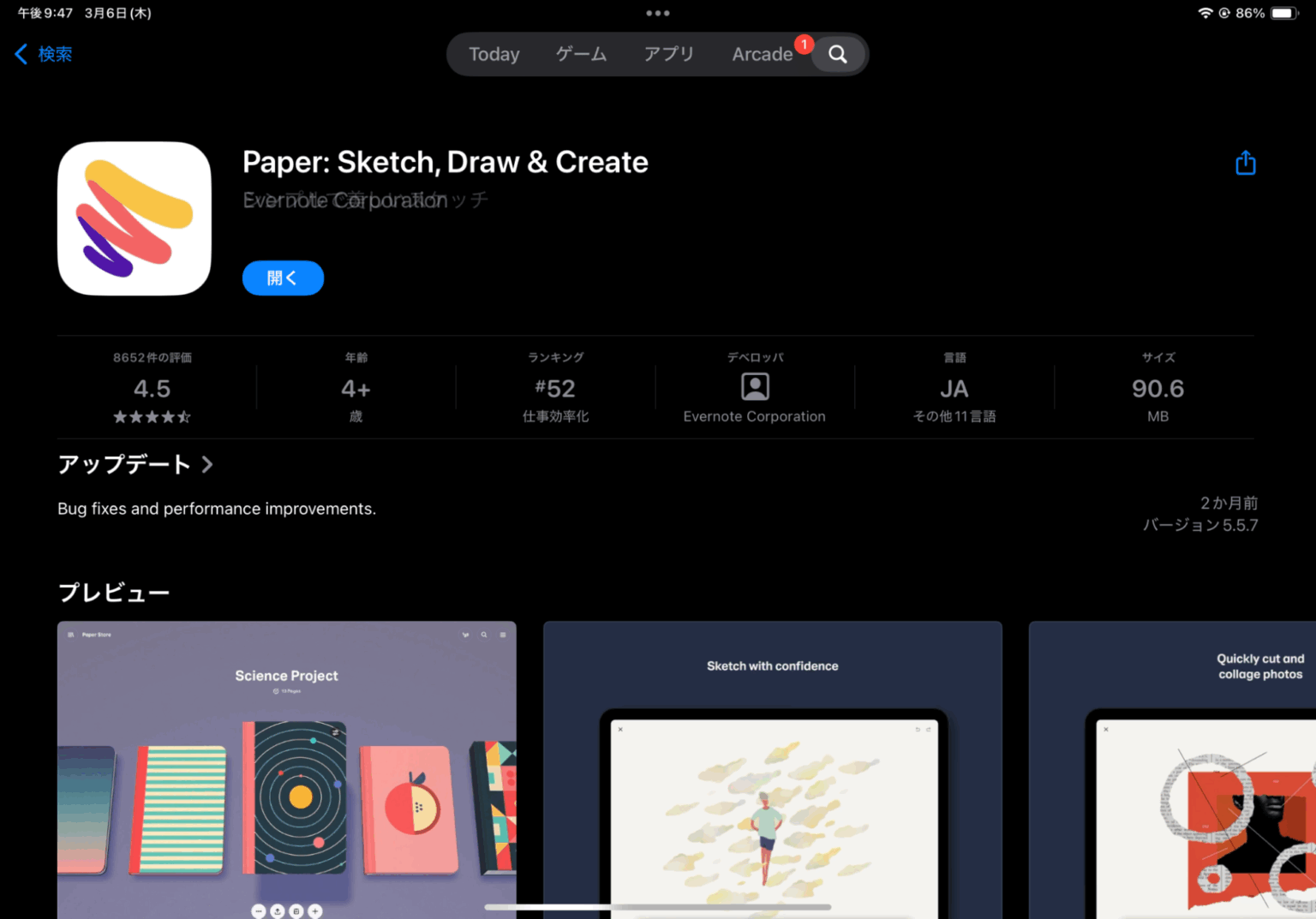Tap the Wi-Fi status icon
The image size is (1316, 919).
tap(1205, 13)
